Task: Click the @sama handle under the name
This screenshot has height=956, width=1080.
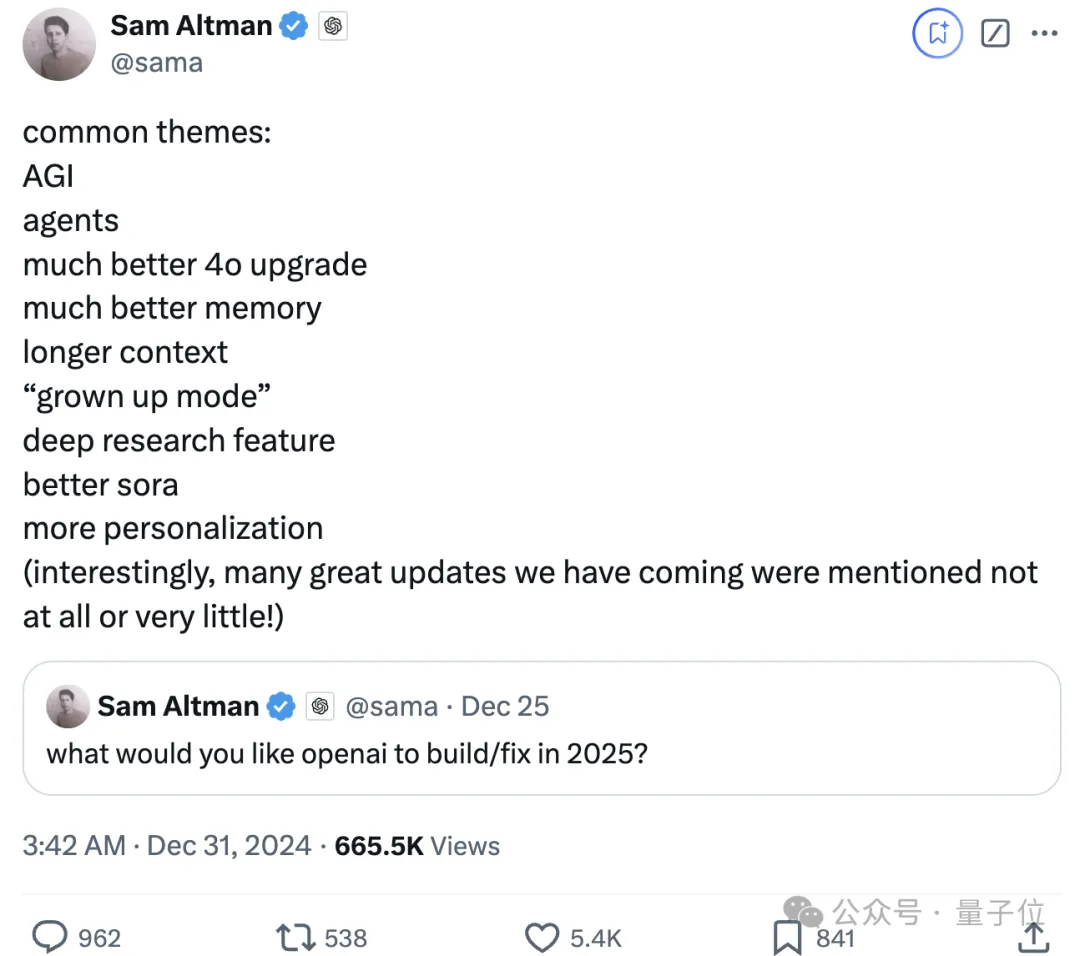Action: tap(156, 63)
